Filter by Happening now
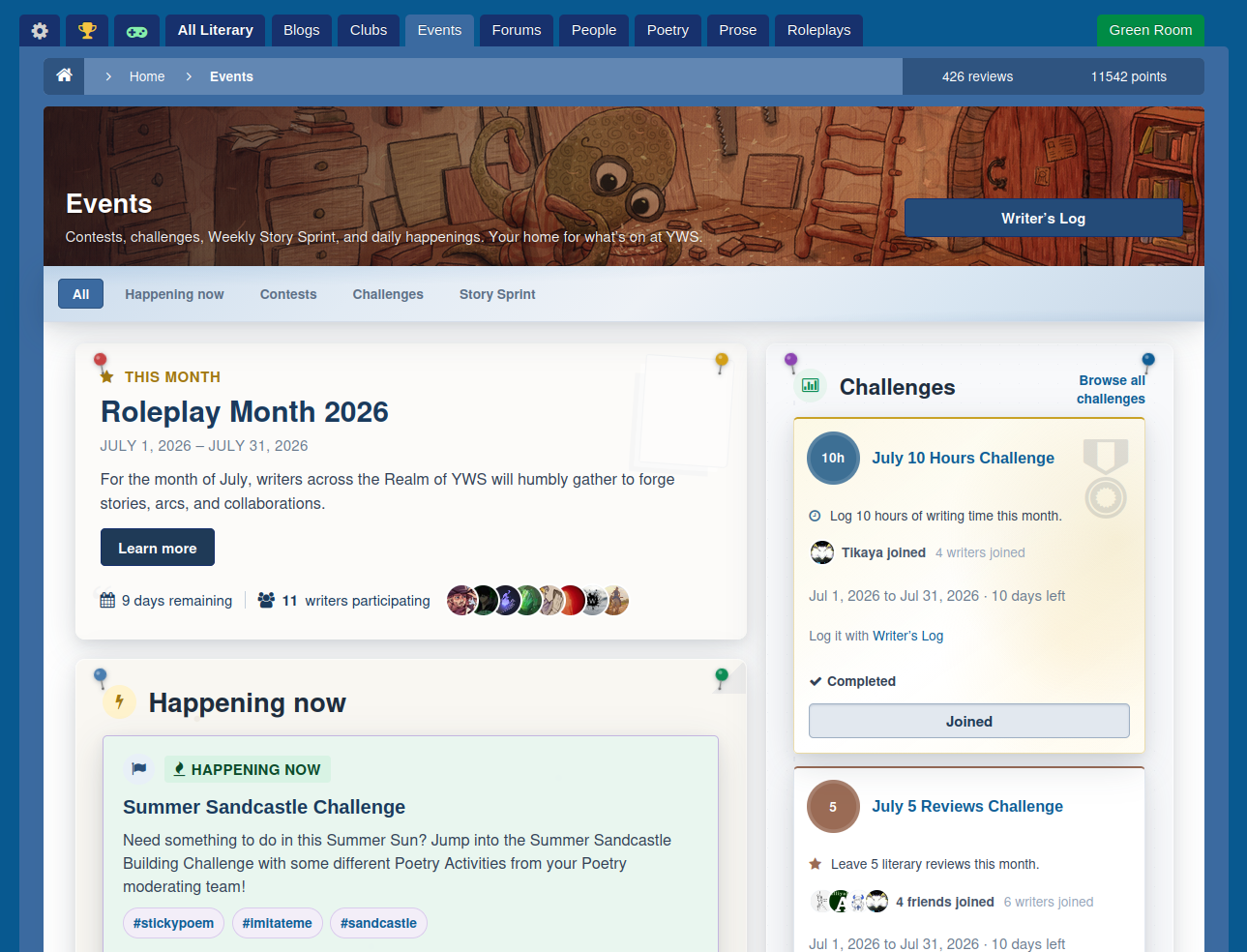1247x952 pixels. 174,294
